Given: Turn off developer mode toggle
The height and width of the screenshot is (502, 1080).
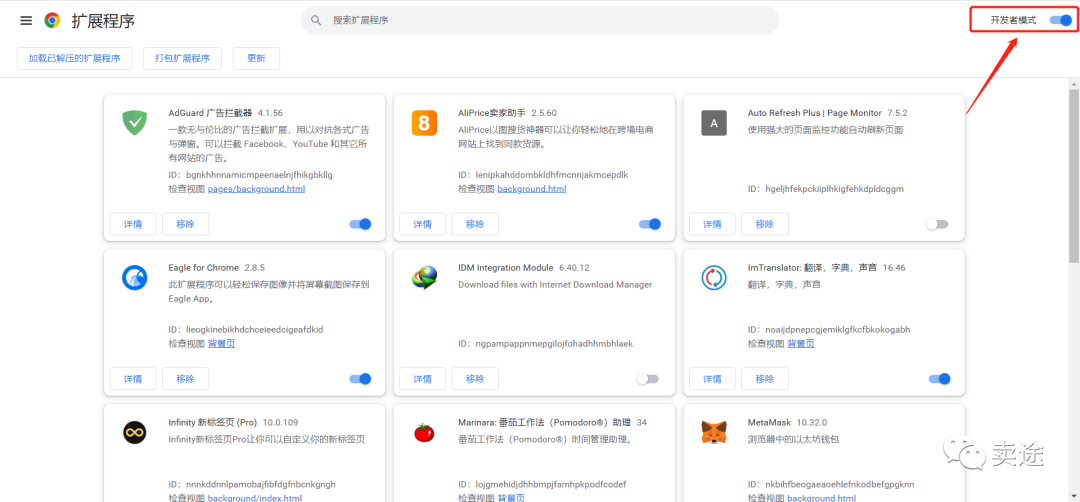Looking at the screenshot, I should coord(1061,21).
